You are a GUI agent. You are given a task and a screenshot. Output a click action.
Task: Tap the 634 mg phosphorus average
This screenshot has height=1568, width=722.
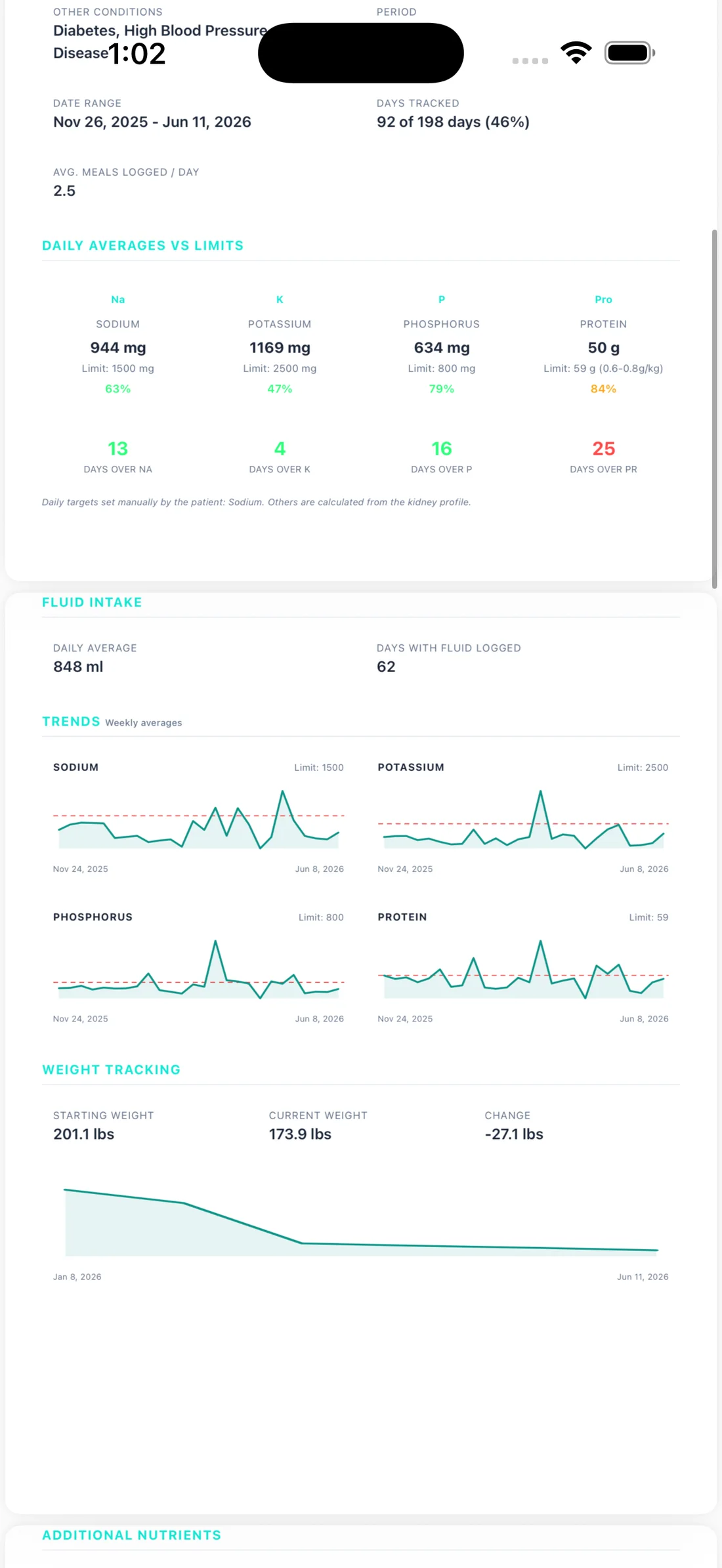pos(442,348)
